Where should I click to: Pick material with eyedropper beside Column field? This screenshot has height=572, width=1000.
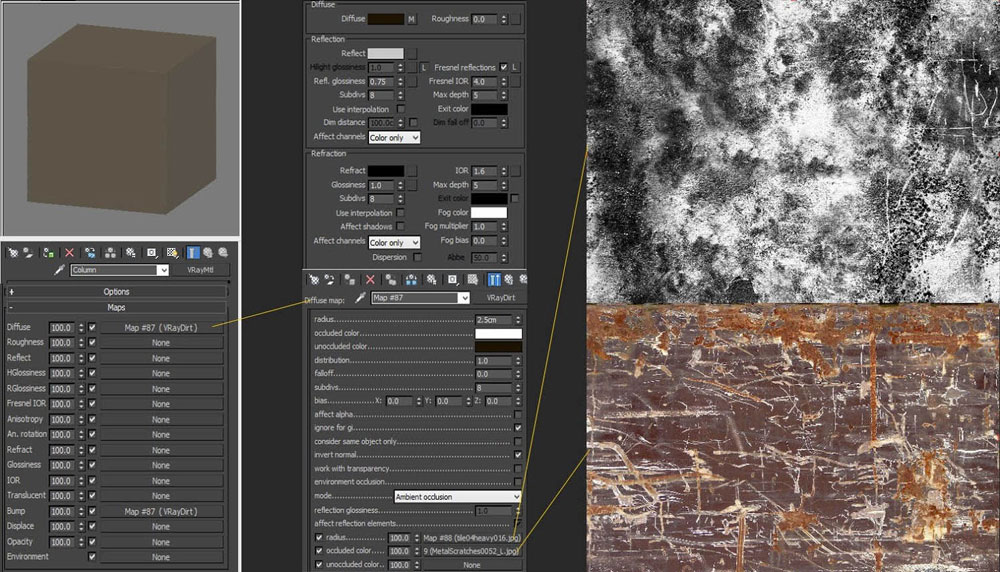coord(59,270)
